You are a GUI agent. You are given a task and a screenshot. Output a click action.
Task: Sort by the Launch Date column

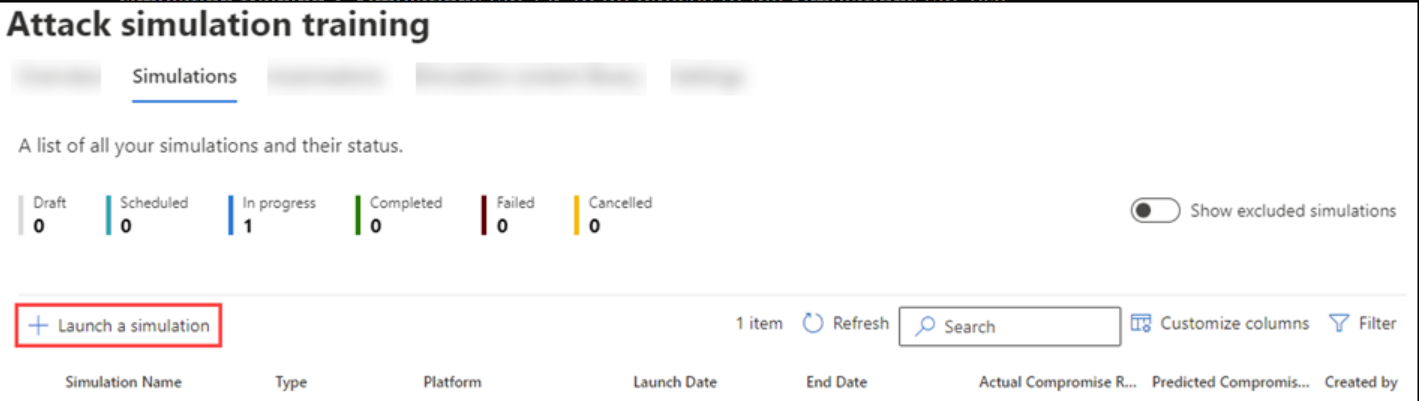point(675,382)
